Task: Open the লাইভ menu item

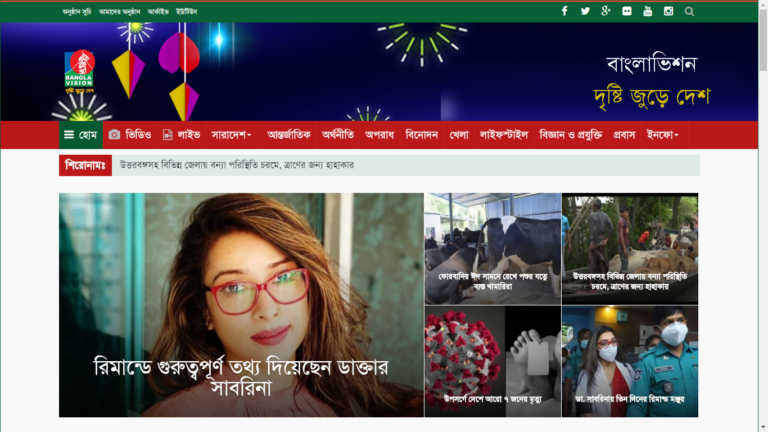Action: (x=181, y=135)
